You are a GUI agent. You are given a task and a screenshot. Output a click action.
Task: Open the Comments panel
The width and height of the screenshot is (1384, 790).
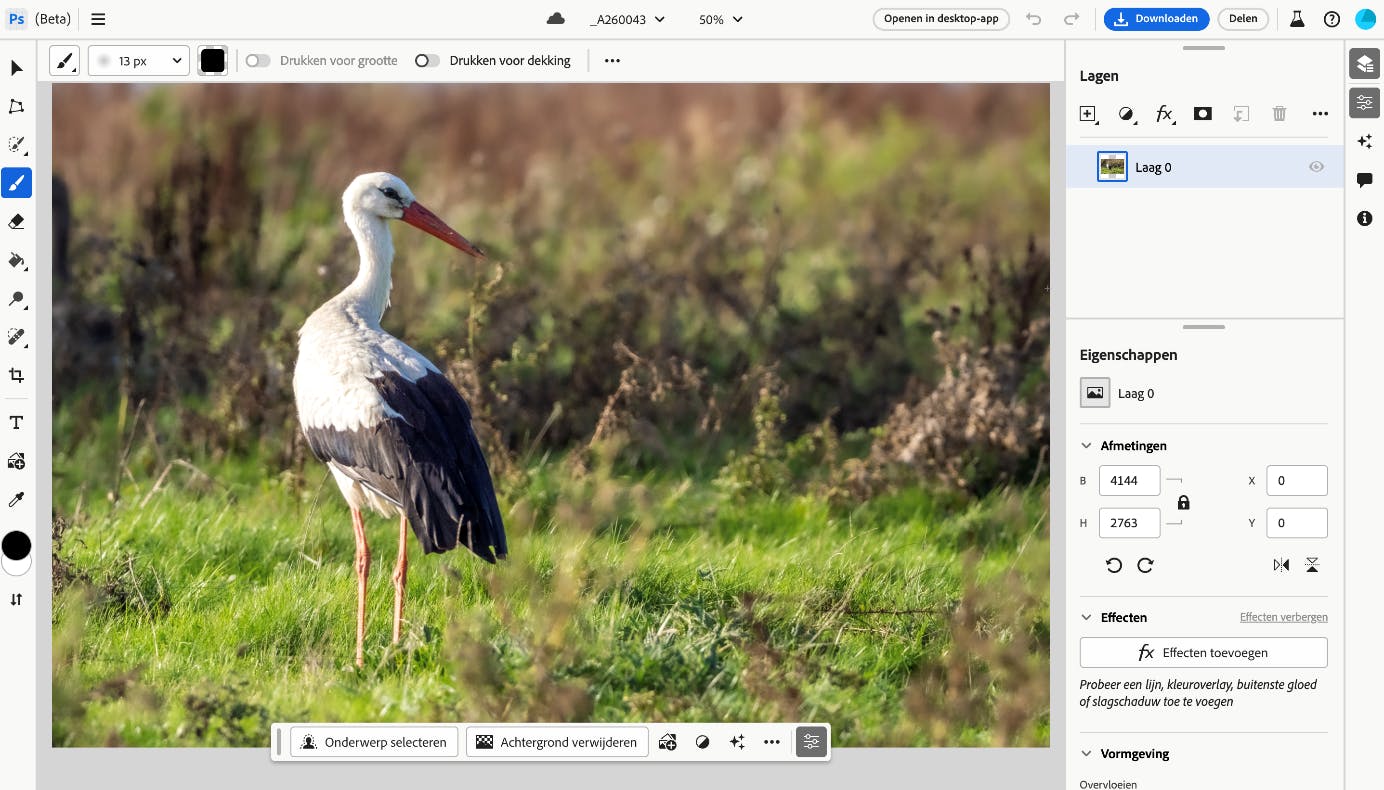point(1364,180)
